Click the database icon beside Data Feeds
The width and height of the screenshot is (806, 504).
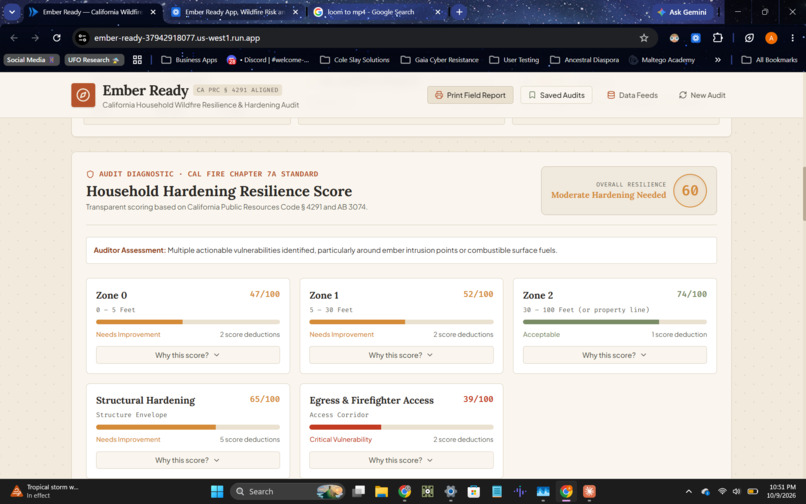tap(611, 95)
